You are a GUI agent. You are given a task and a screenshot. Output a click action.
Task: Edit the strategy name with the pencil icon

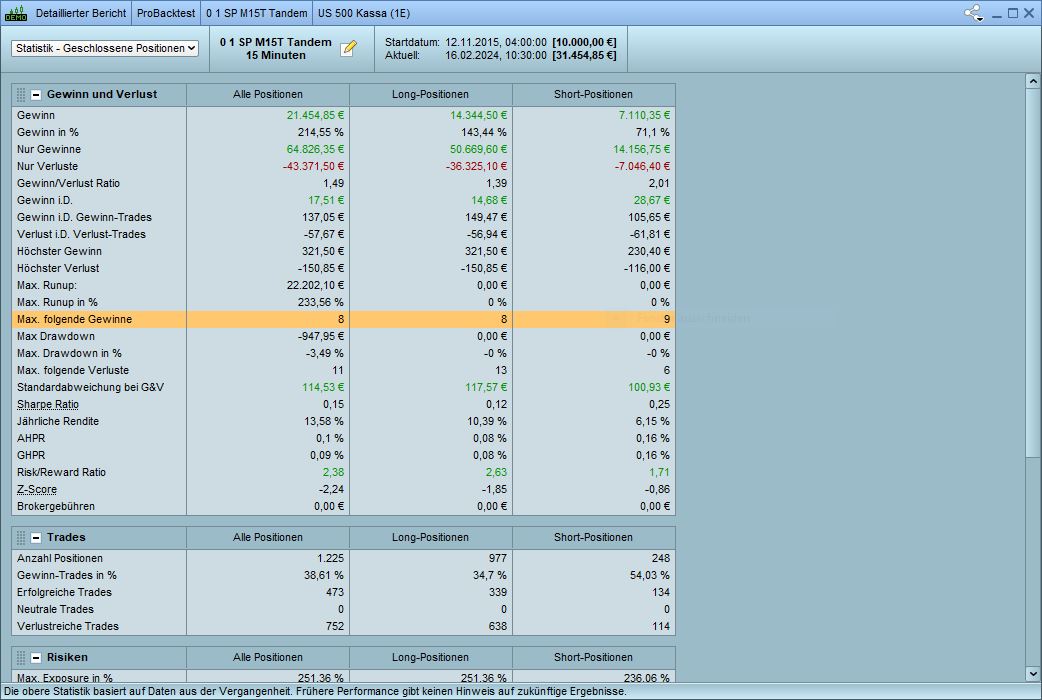[x=349, y=48]
